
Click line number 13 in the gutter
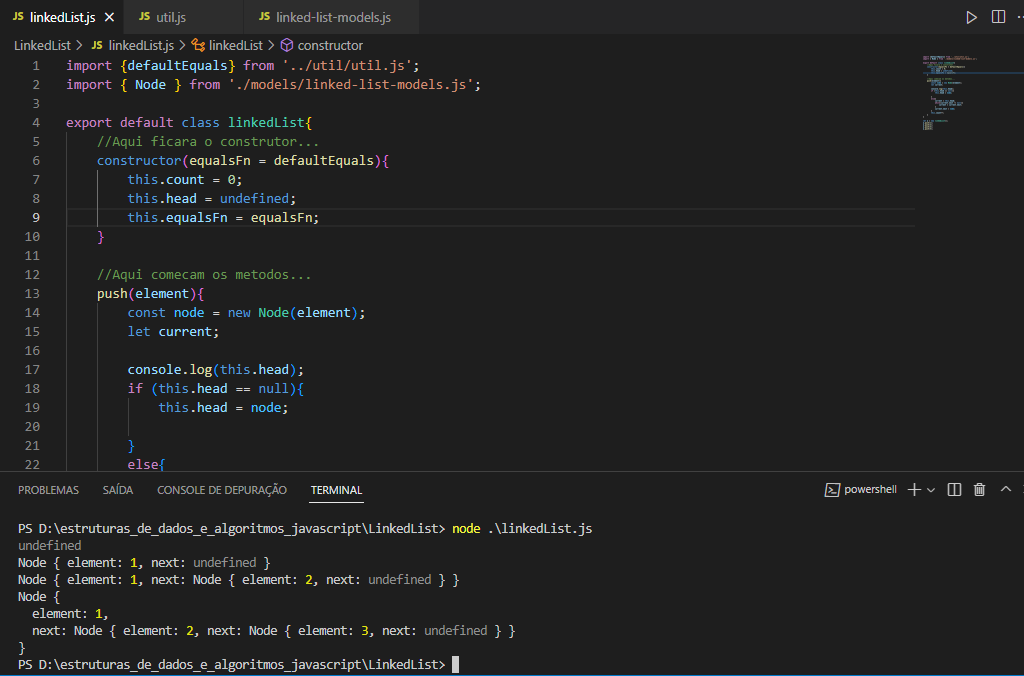click(32, 293)
